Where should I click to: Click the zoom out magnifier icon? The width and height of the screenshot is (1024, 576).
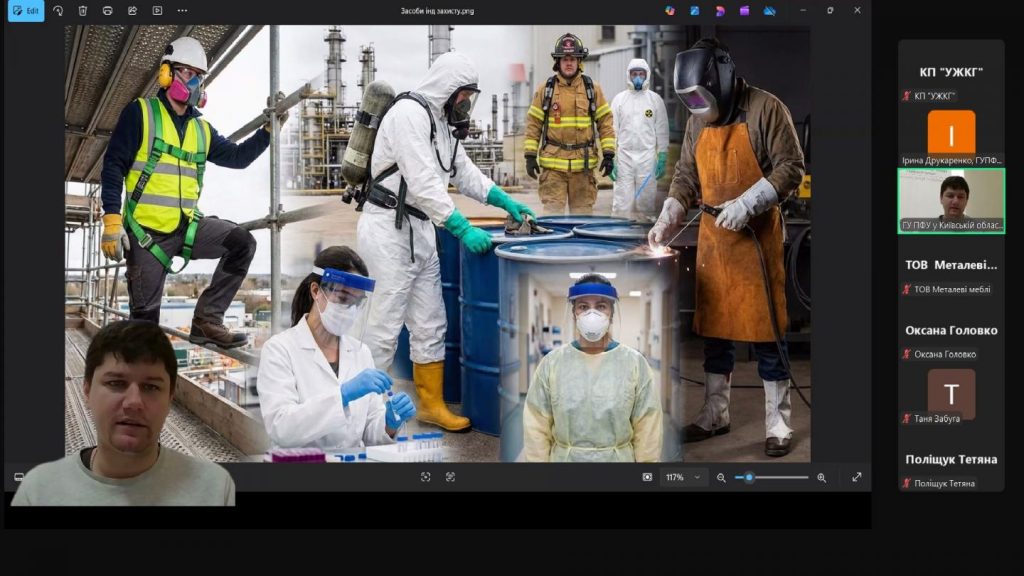(721, 477)
